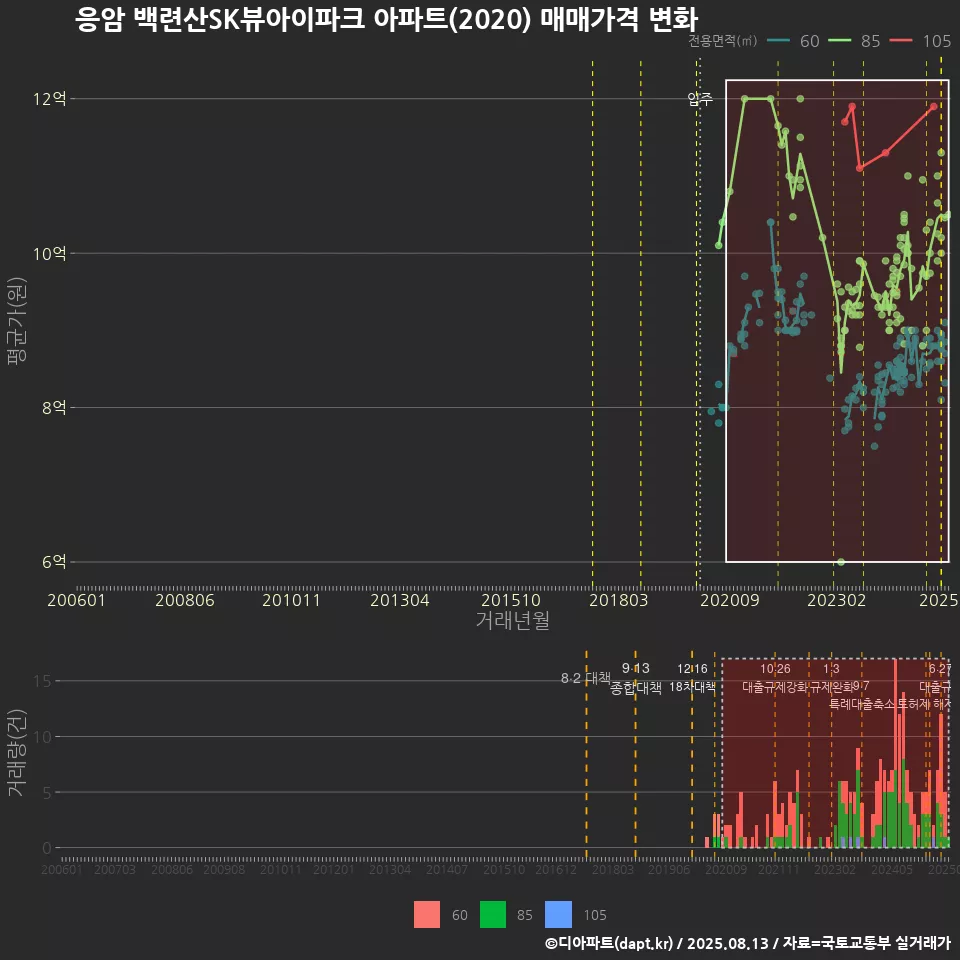This screenshot has width=960, height=960.
Task: Click '202405' on the volume chart x-axis
Action: click(892, 869)
